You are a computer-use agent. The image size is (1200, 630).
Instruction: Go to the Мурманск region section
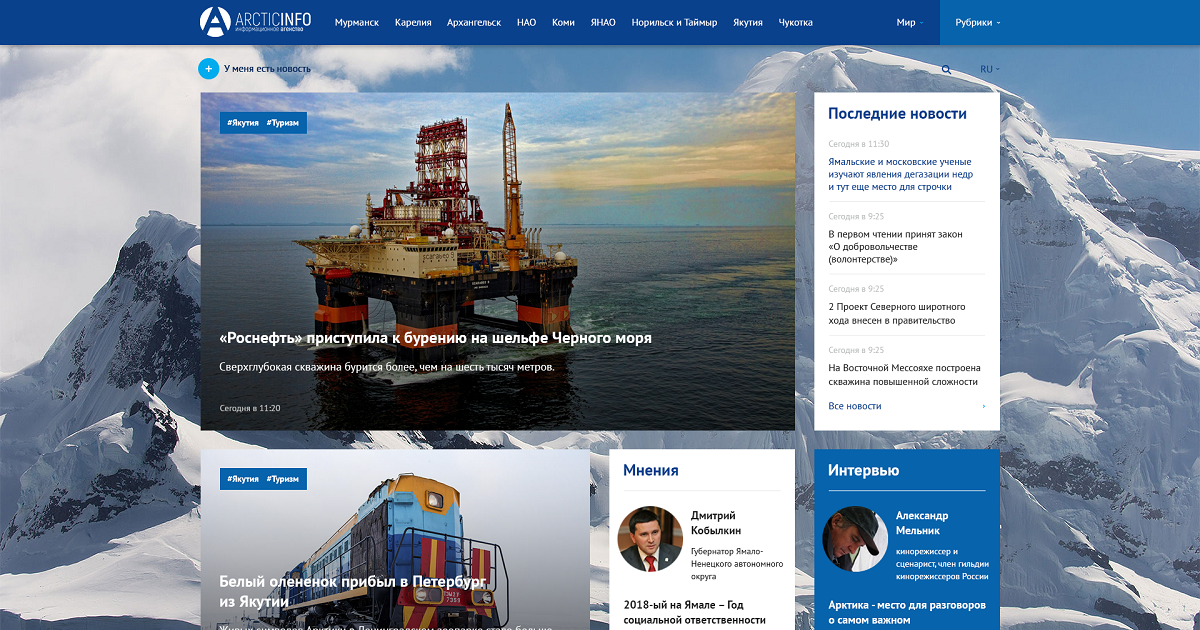pos(357,22)
